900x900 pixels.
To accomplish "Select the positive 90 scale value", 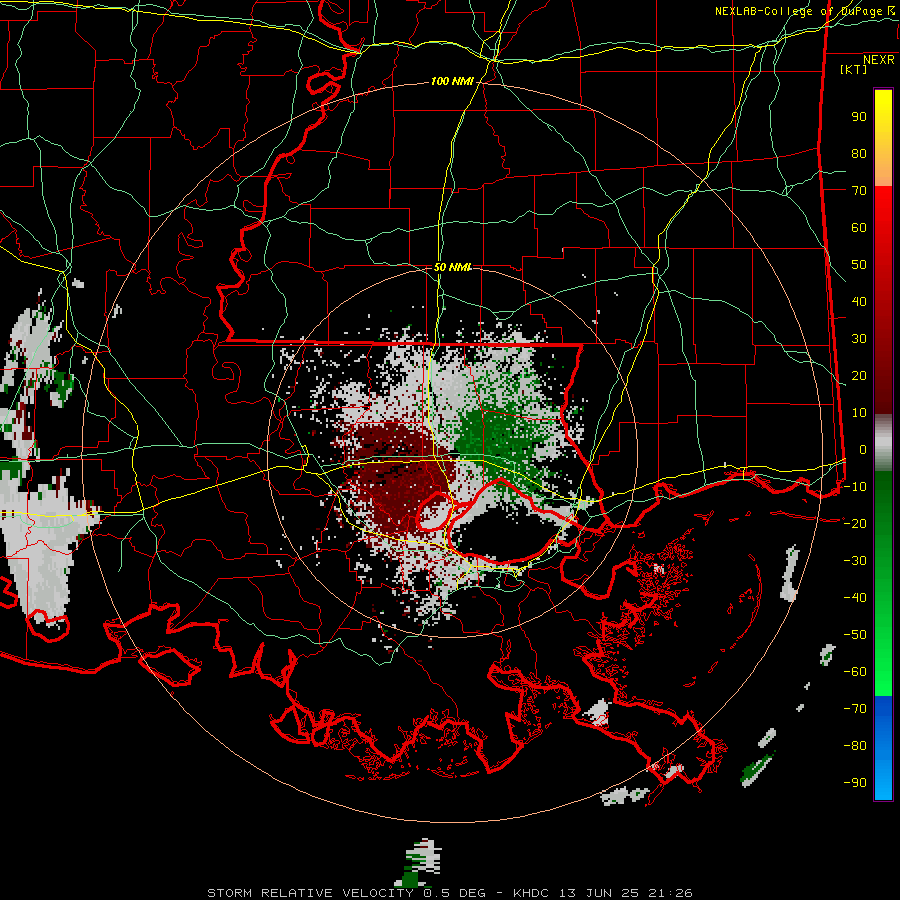I will pyautogui.click(x=859, y=117).
